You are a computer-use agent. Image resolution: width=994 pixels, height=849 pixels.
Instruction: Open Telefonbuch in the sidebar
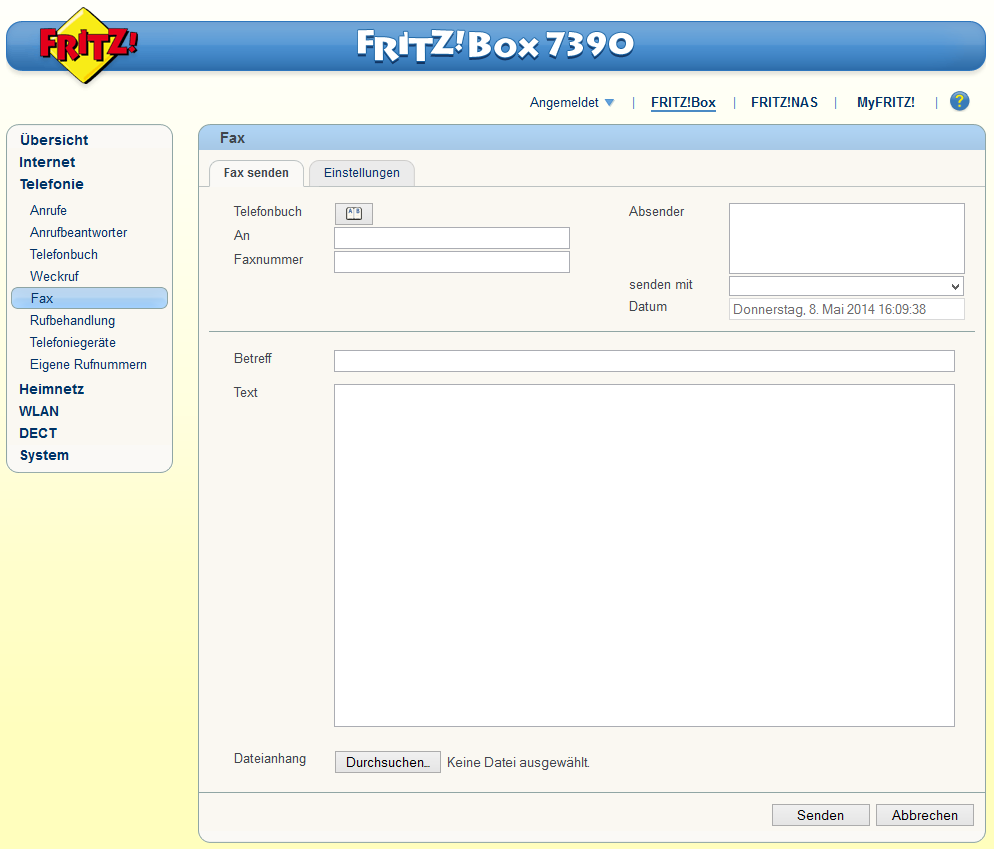(64, 255)
